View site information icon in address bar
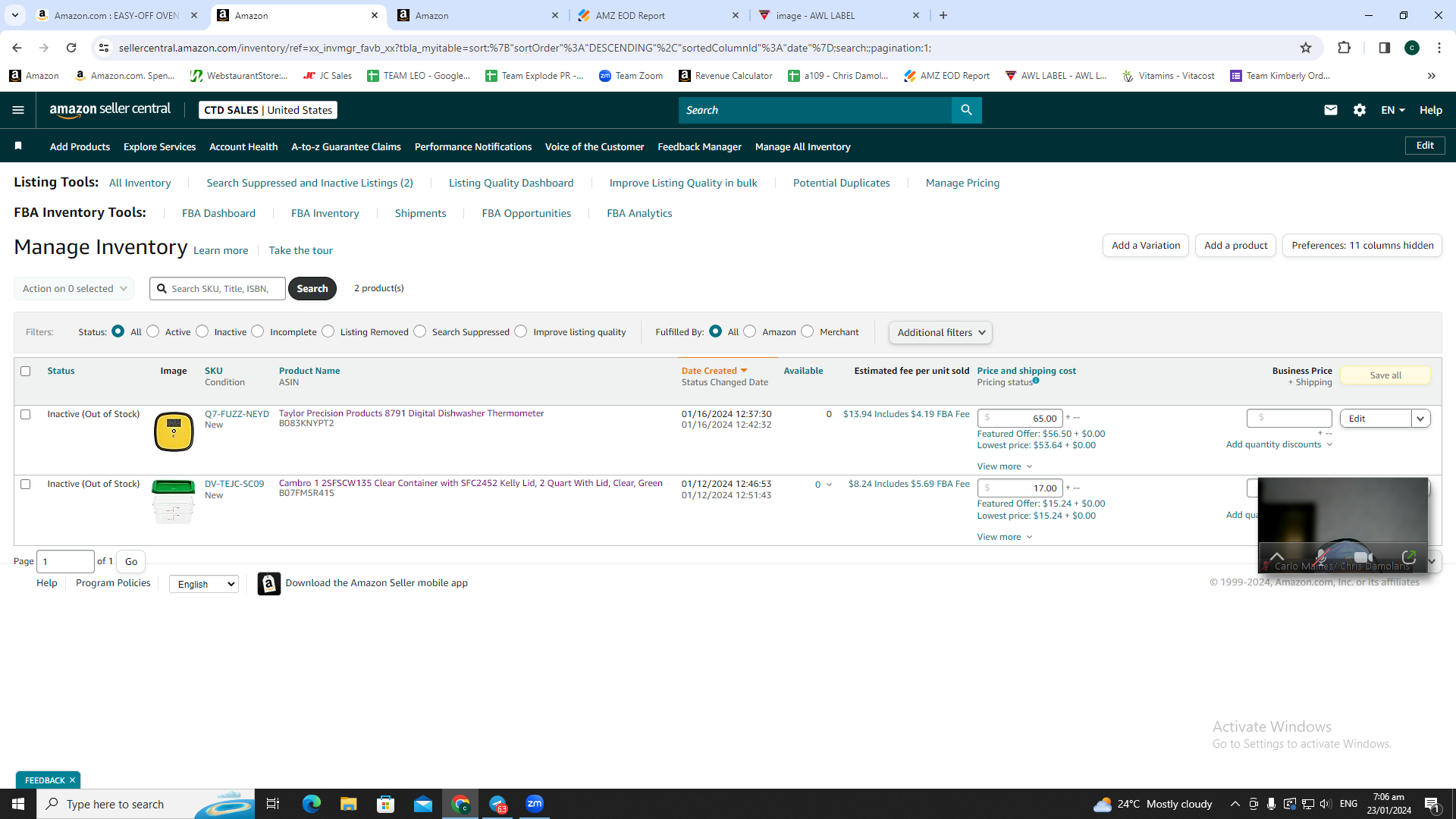 (104, 48)
